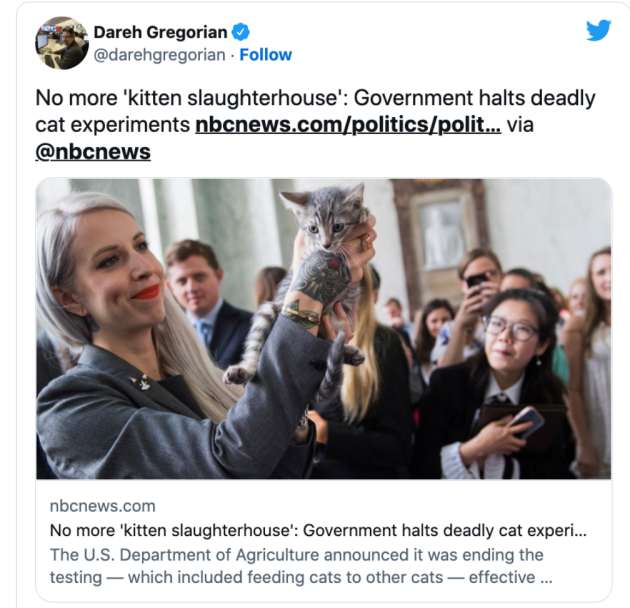This screenshot has width=630, height=608.
Task: Open the article preview photo
Action: [323, 328]
